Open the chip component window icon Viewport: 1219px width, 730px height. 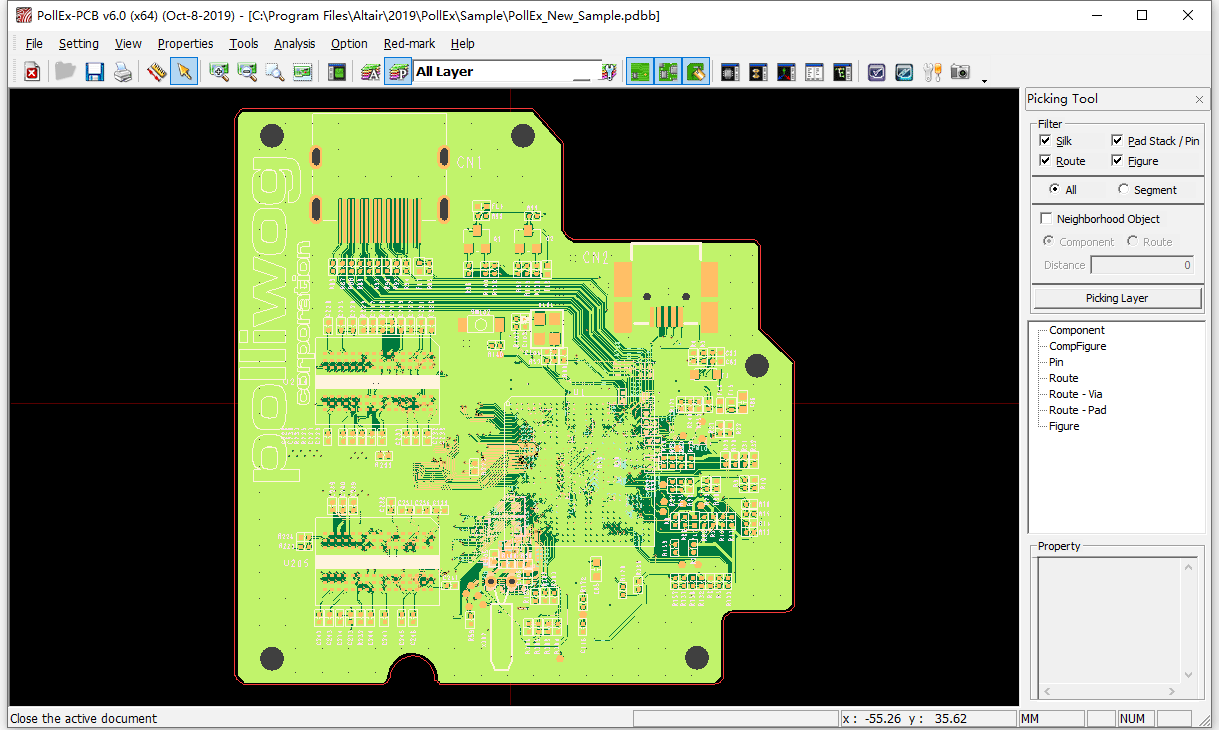[730, 72]
